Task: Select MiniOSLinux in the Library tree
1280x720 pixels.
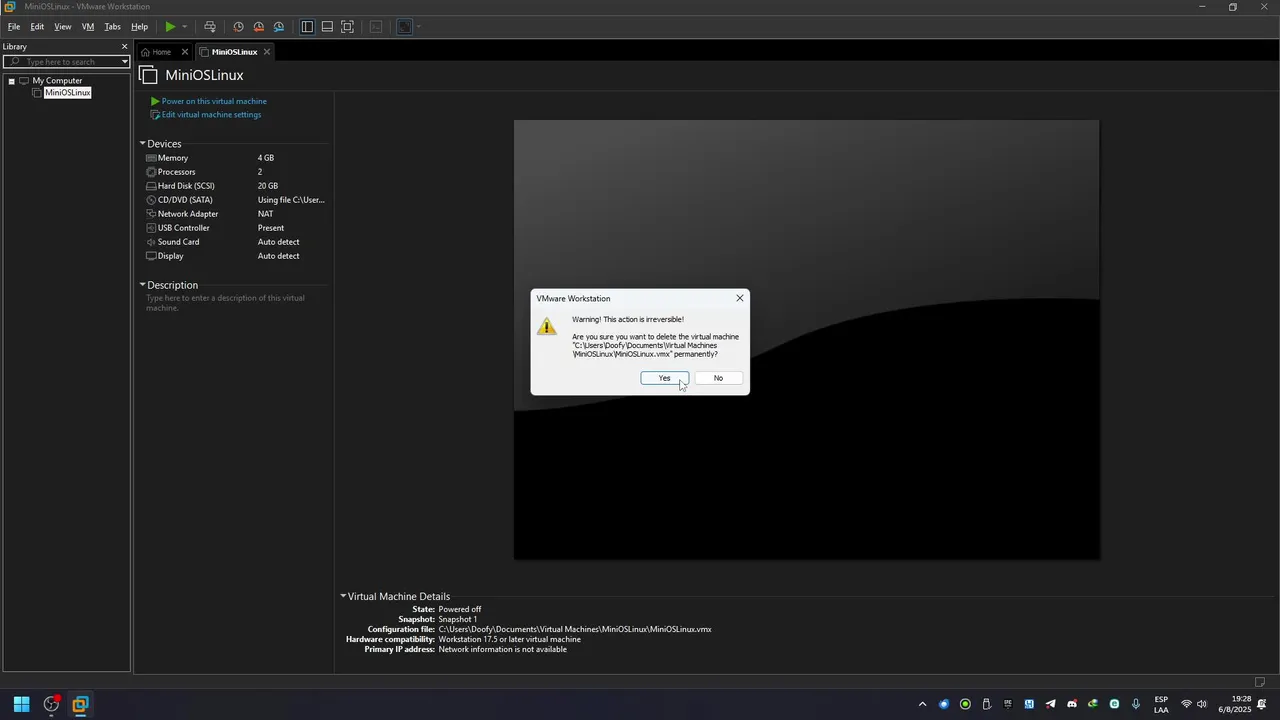Action: pos(67,93)
